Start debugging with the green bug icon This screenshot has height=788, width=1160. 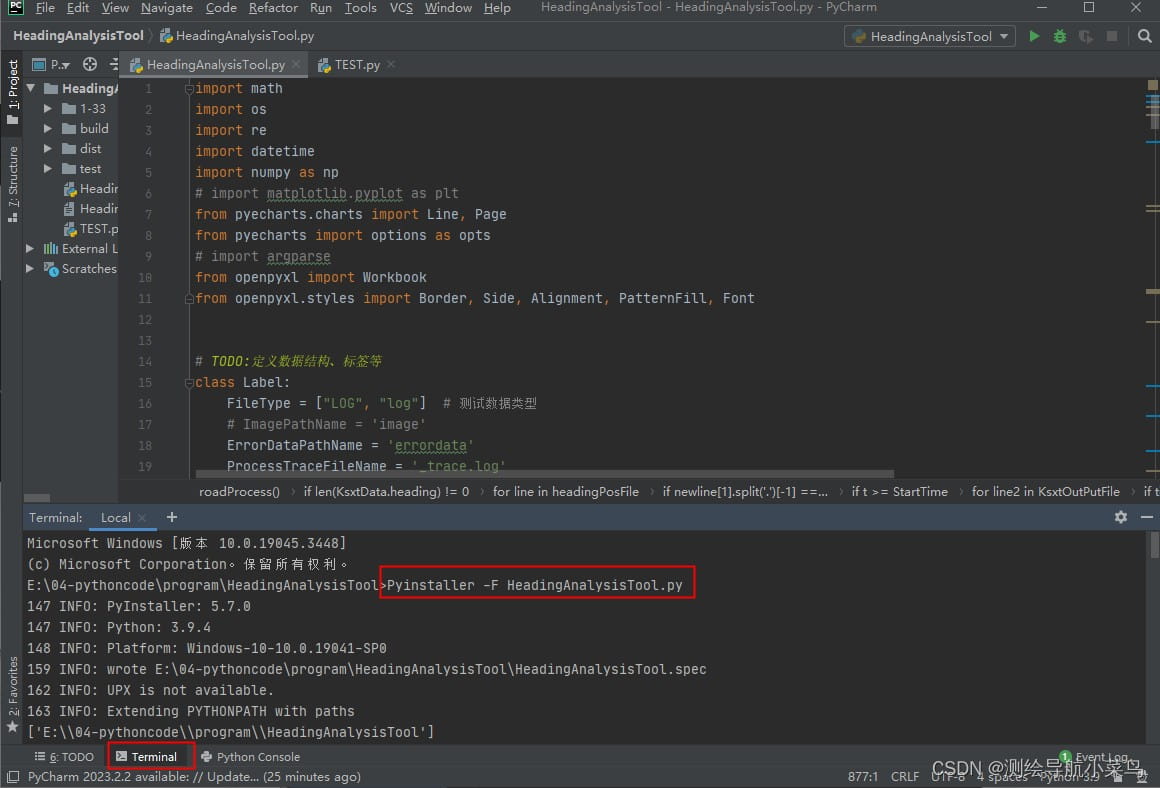pos(1060,36)
